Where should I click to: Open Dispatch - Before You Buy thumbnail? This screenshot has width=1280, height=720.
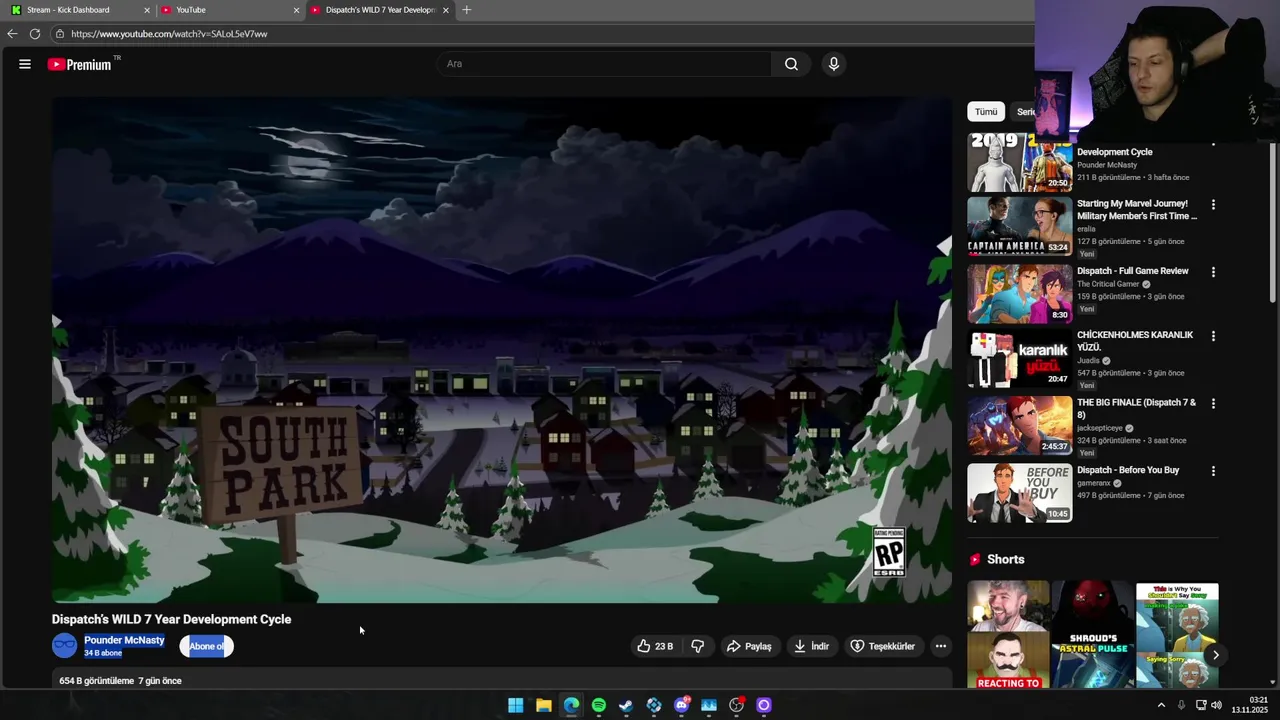[x=1019, y=493]
